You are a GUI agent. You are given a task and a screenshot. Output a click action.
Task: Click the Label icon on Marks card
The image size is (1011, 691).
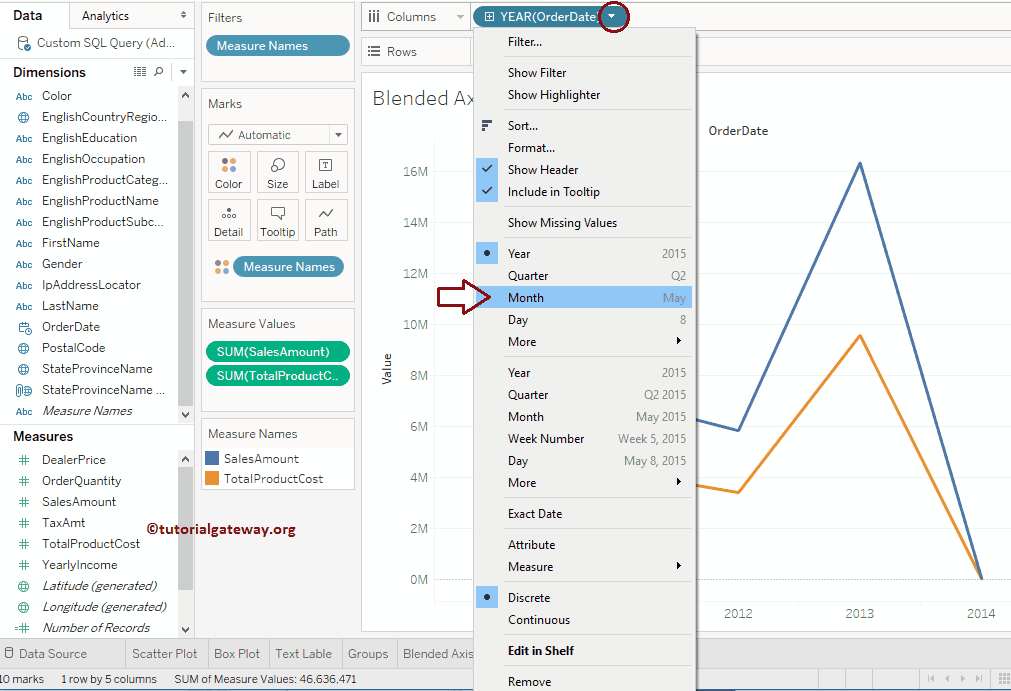(325, 171)
